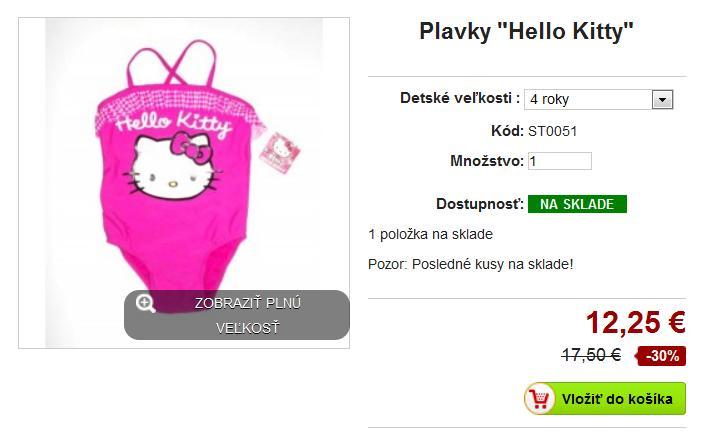Click the crossed-out old price 17,50 €
This screenshot has height=437, width=708.
(591, 355)
